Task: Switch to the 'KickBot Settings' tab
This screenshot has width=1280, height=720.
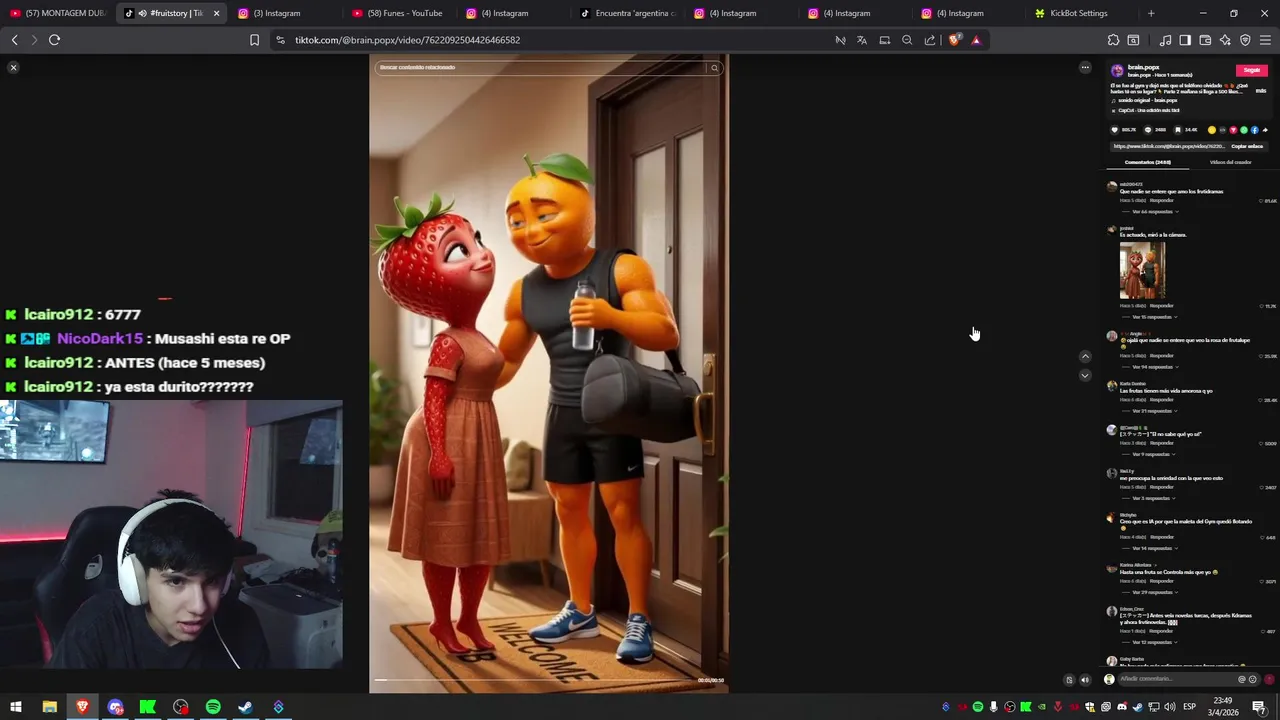Action: [1078, 13]
